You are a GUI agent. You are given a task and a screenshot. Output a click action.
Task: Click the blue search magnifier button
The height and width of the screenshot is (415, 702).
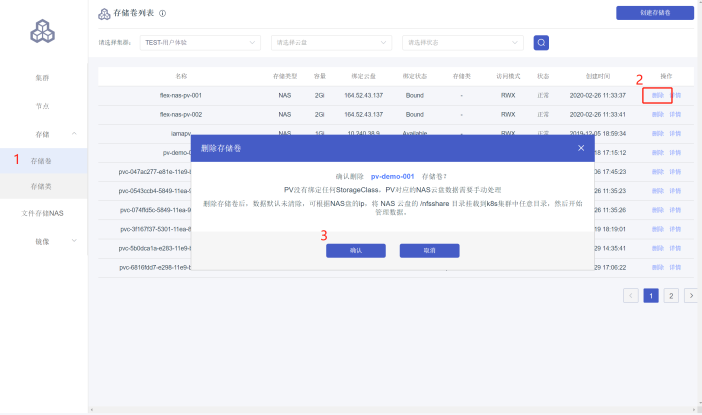point(541,43)
